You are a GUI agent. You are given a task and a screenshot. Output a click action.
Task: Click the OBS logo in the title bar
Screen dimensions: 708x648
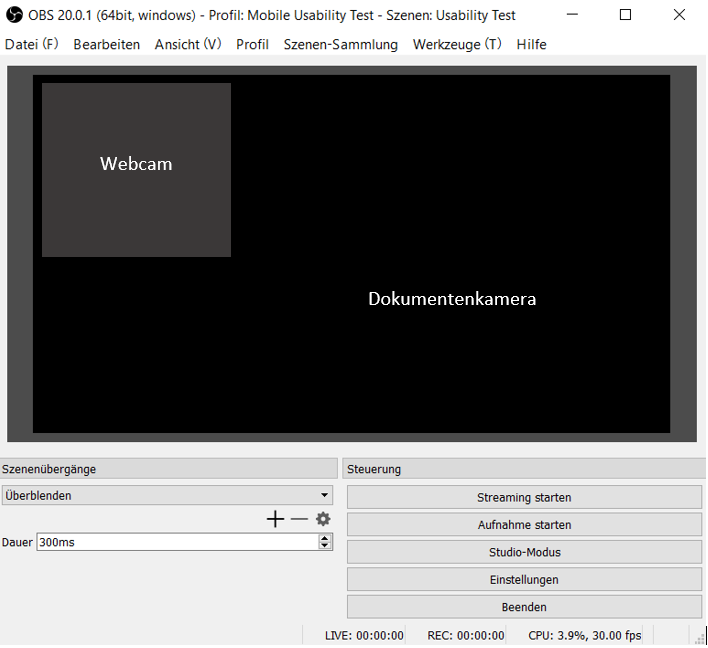point(14,15)
